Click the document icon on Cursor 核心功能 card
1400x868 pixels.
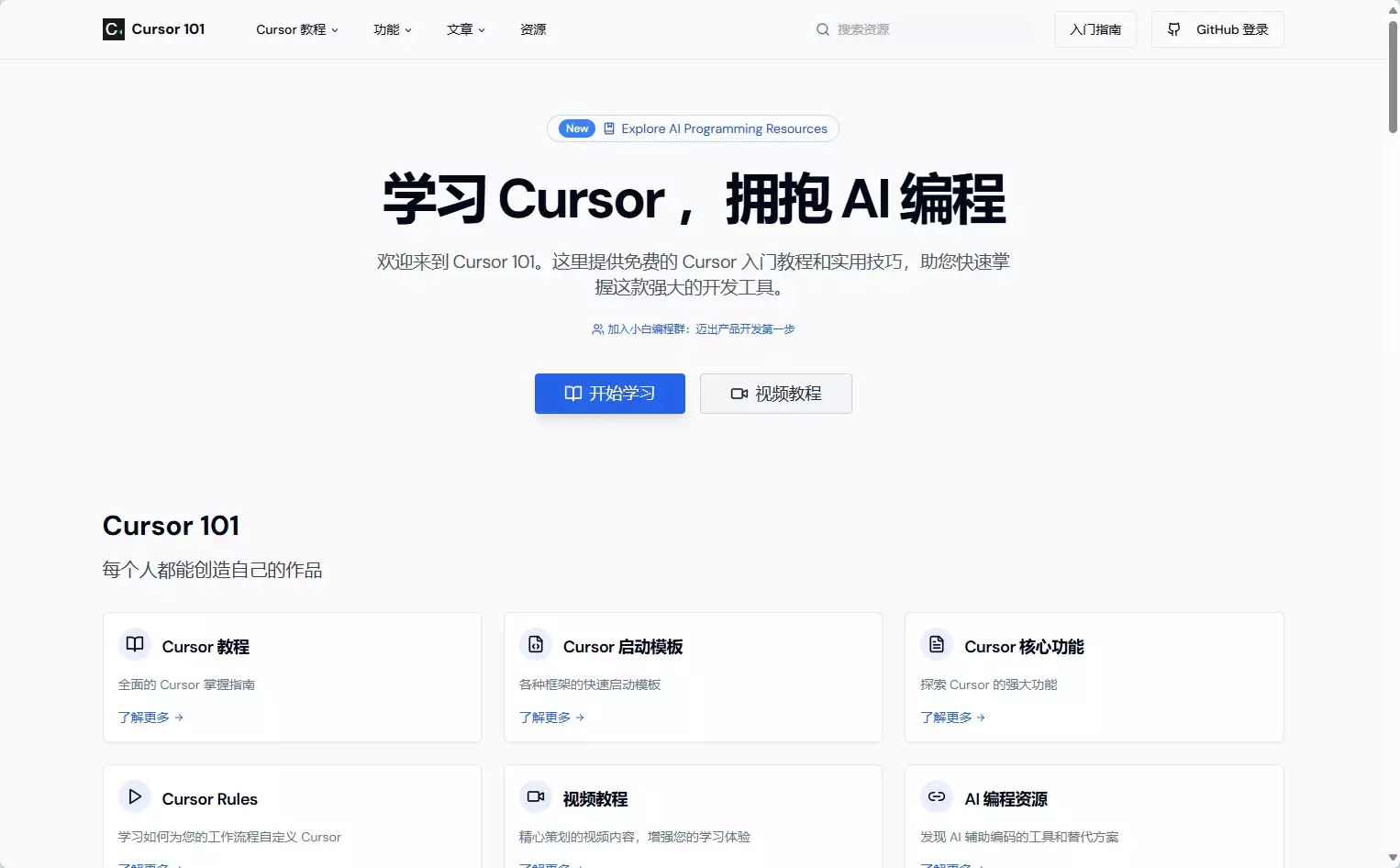[937, 644]
